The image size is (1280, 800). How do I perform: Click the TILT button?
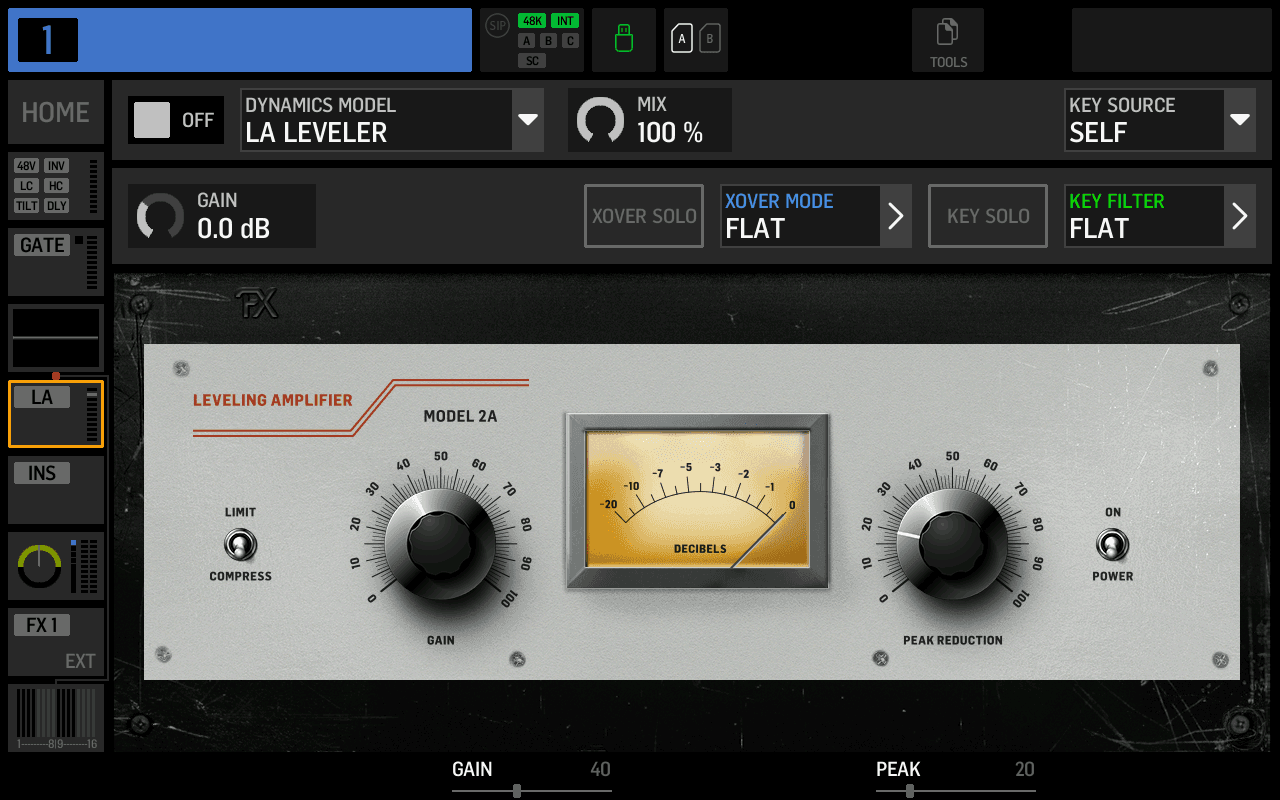(27, 206)
